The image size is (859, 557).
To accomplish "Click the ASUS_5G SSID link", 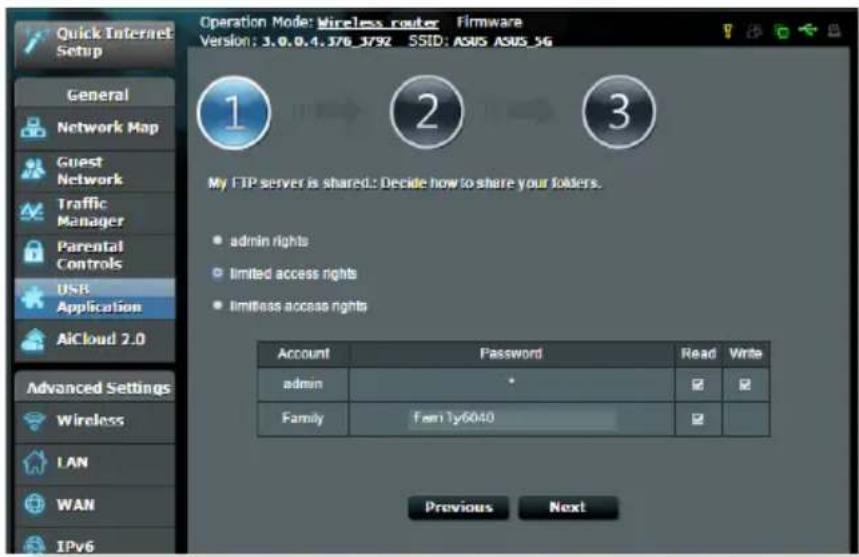I will 523,42.
